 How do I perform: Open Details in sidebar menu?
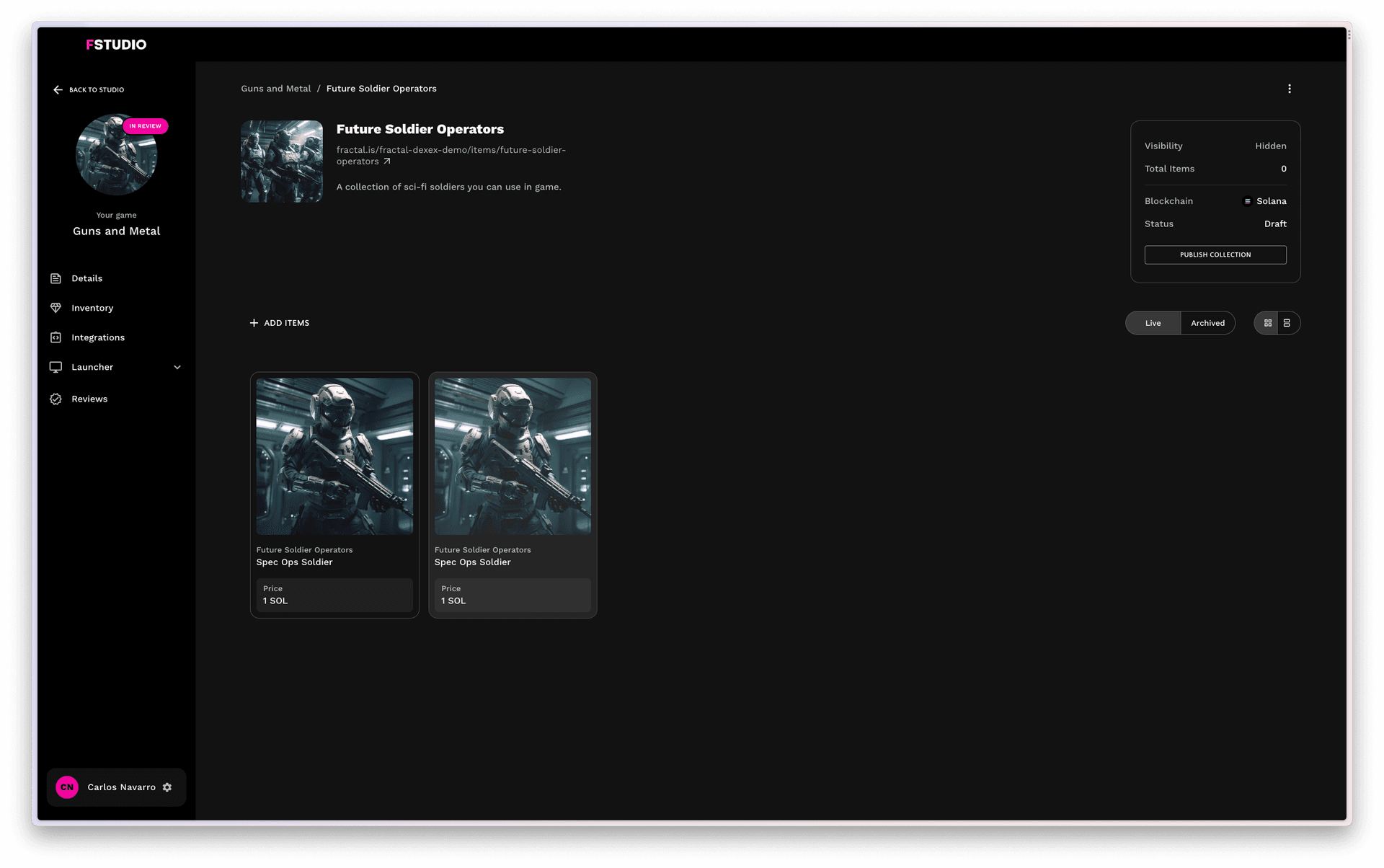coord(86,278)
